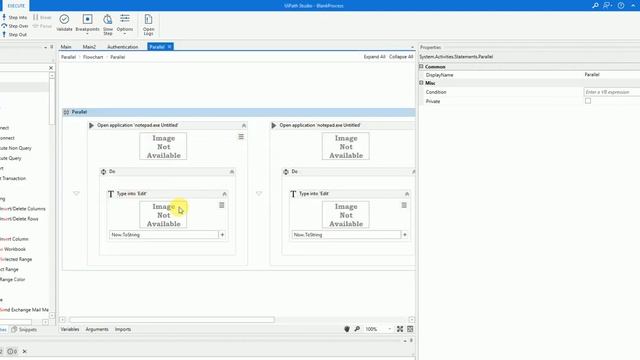Click the Step Into debug button
This screenshot has width=640, height=360.
tap(14, 17)
